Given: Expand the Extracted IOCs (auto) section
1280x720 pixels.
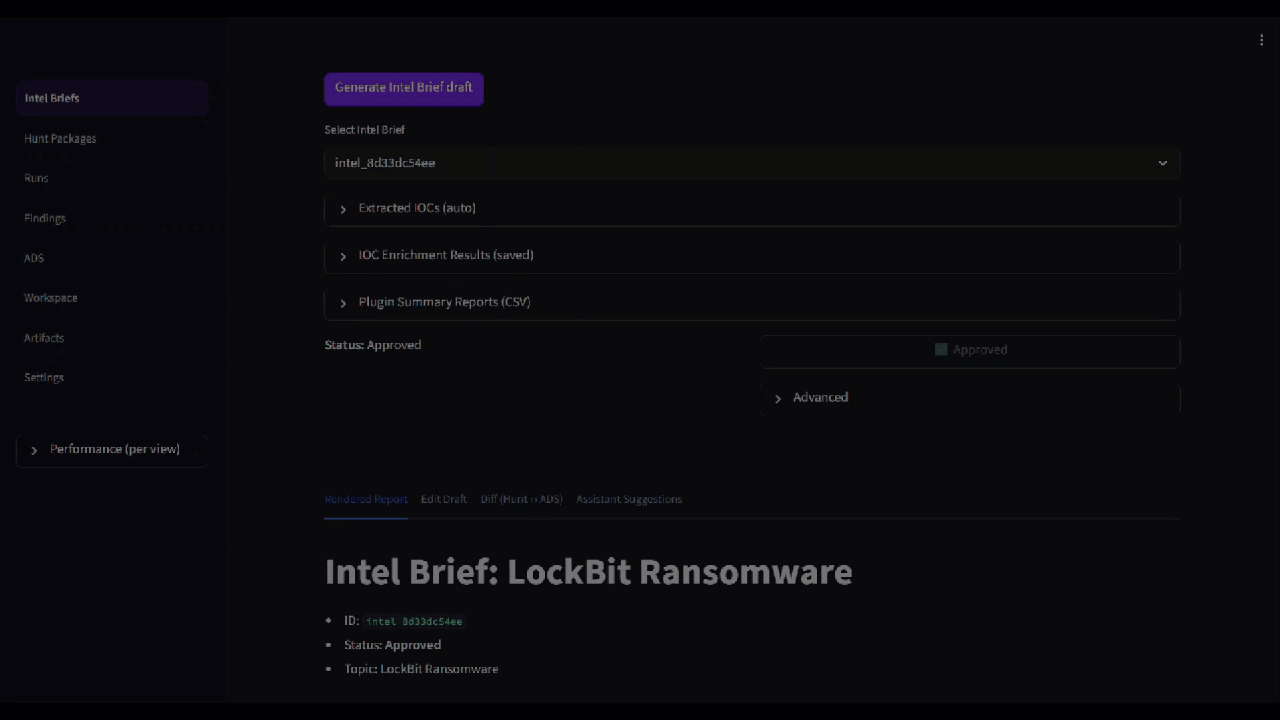Looking at the screenshot, I should 752,208.
